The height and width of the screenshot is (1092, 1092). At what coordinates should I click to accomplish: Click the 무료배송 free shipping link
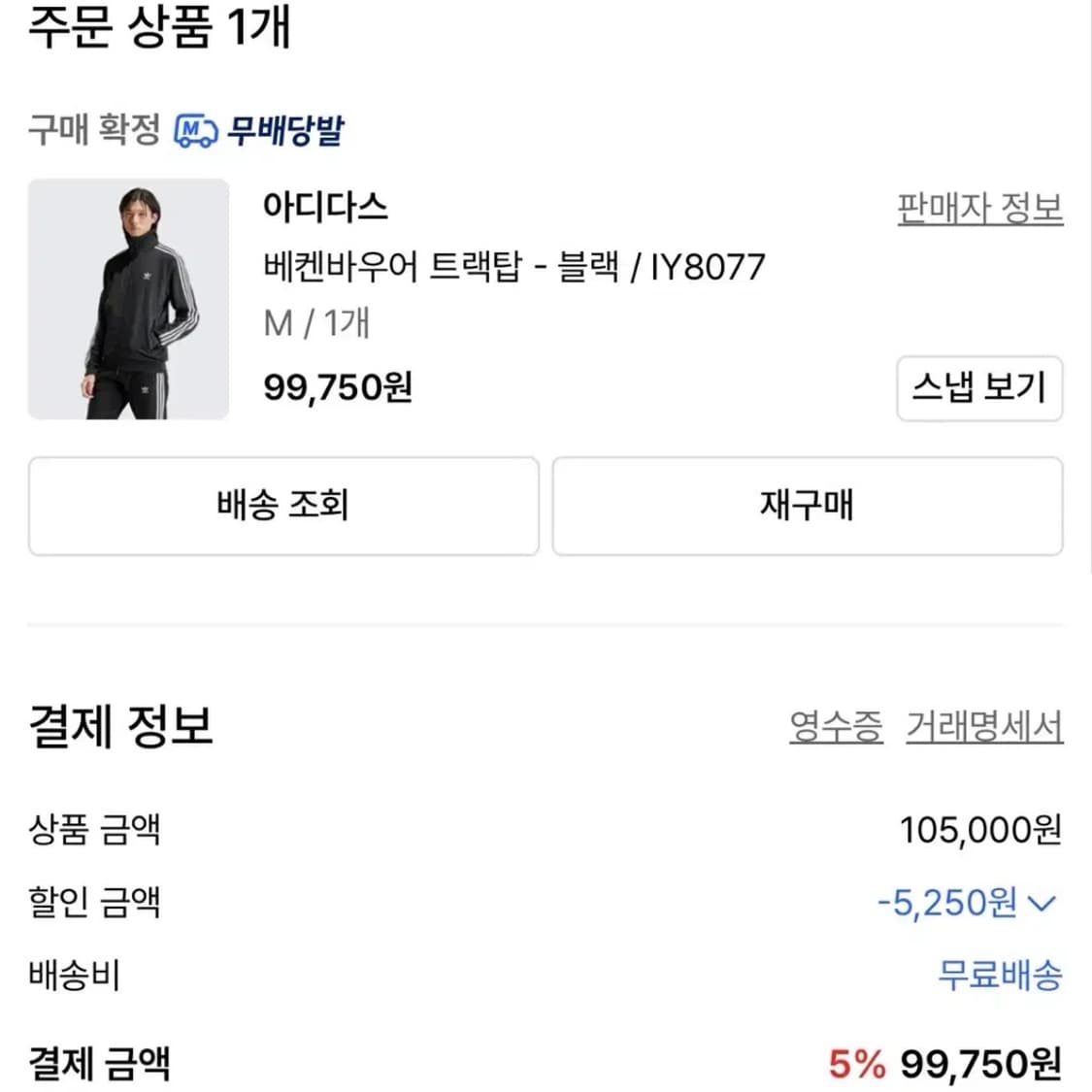point(999,977)
